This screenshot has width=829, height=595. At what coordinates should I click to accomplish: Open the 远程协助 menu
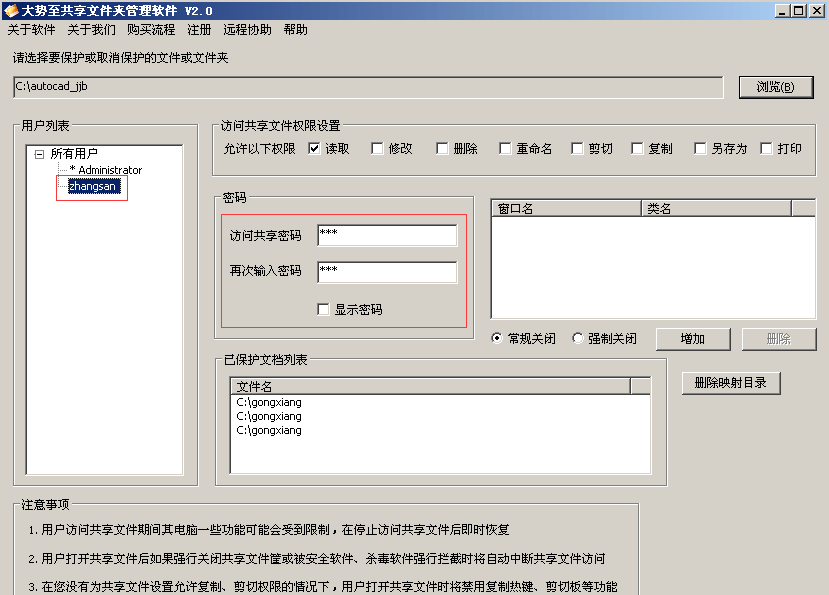pos(247,30)
